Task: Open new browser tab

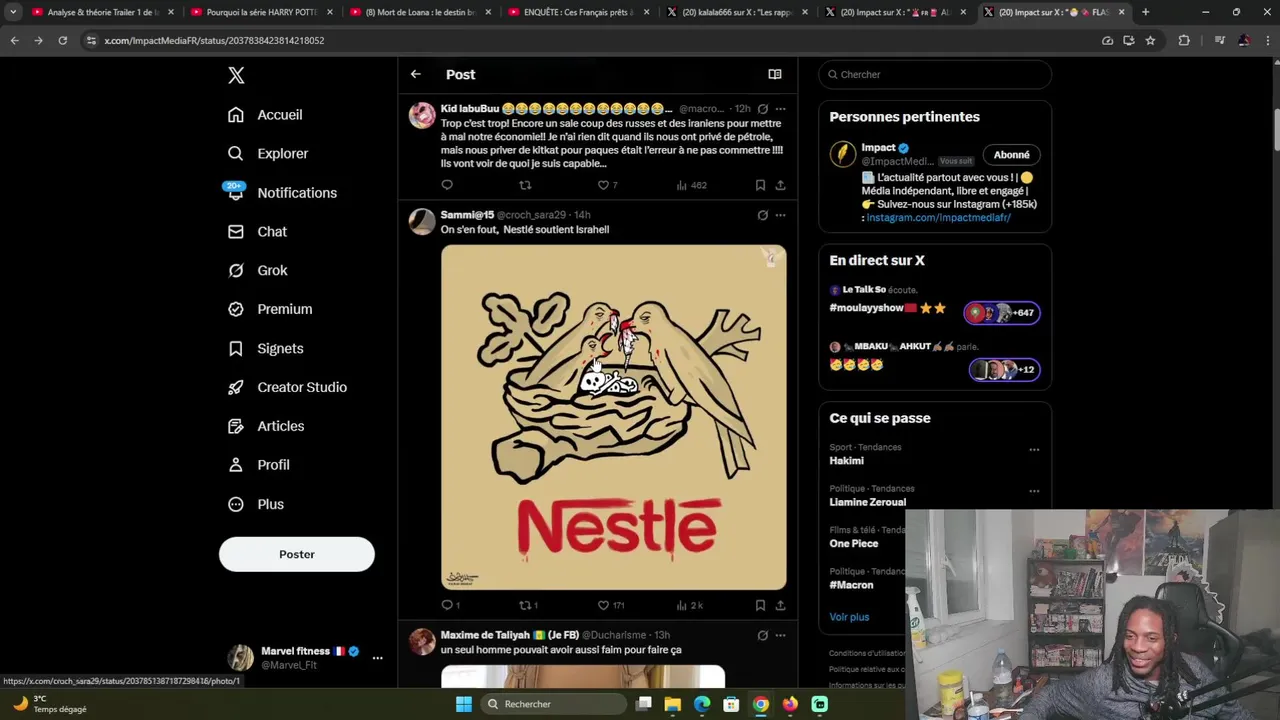Action: click(1145, 12)
